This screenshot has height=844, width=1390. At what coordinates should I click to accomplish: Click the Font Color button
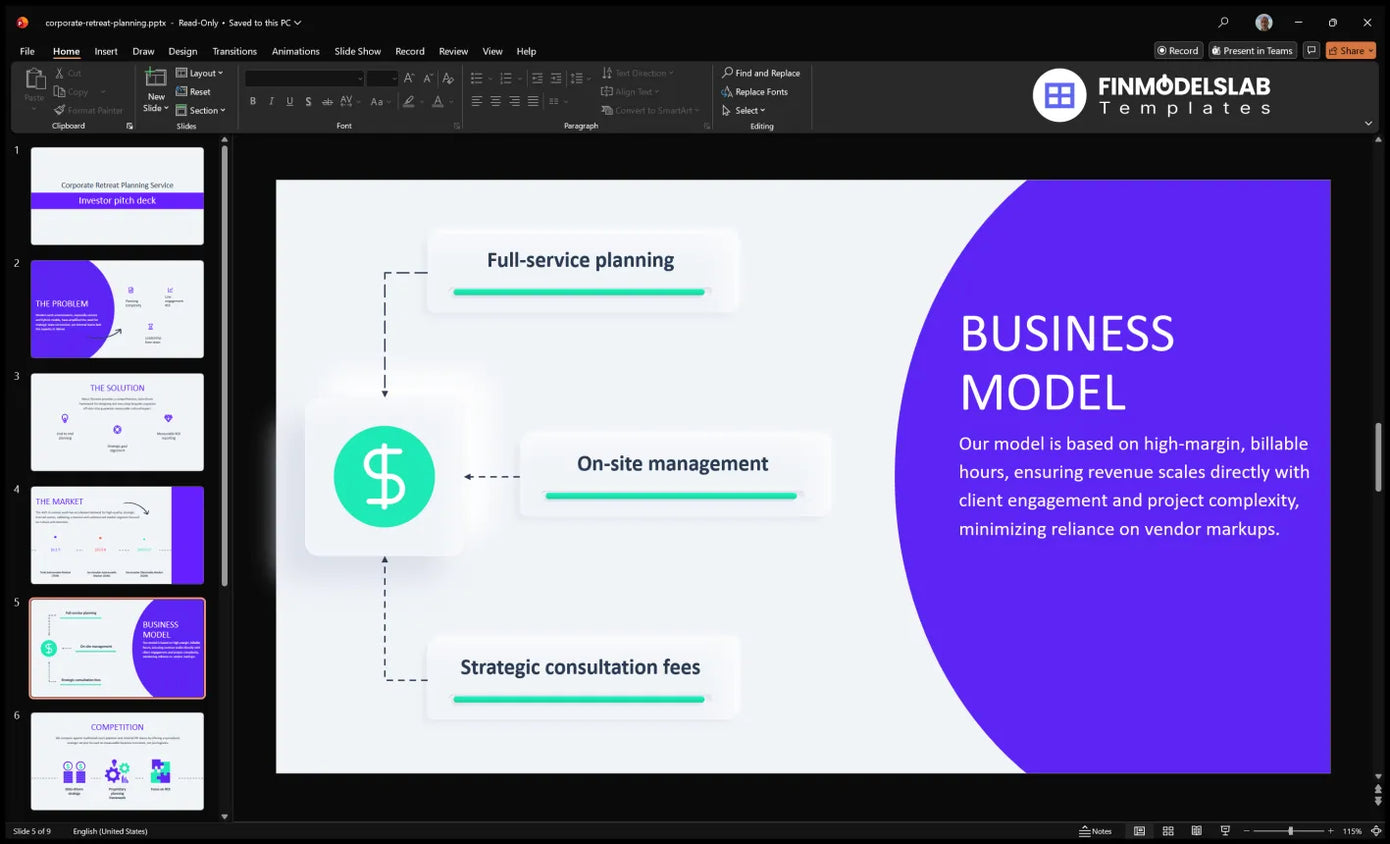coord(437,101)
